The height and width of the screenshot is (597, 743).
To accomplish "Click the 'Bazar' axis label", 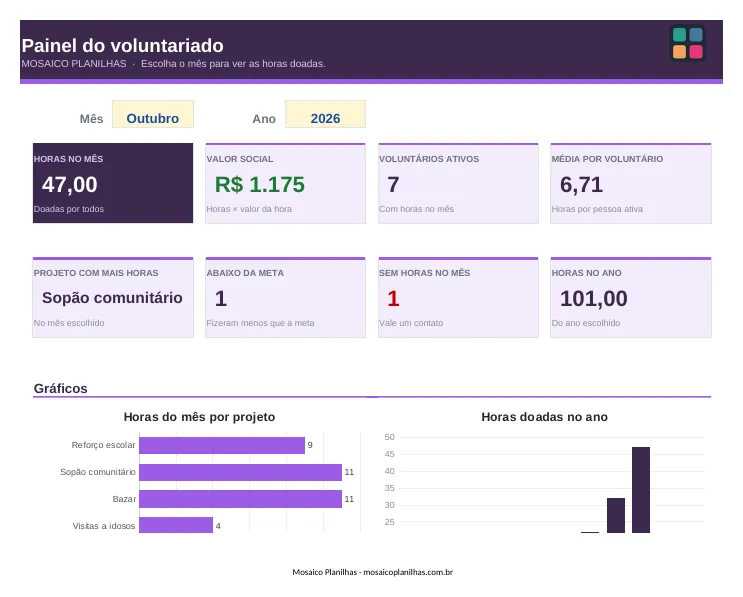I will [124, 499].
